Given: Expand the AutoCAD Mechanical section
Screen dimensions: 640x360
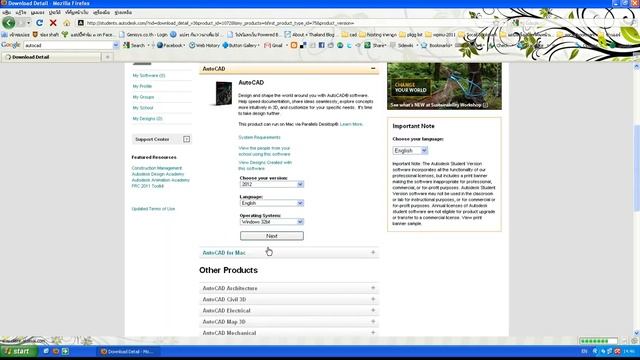Looking at the screenshot, I should (x=373, y=333).
